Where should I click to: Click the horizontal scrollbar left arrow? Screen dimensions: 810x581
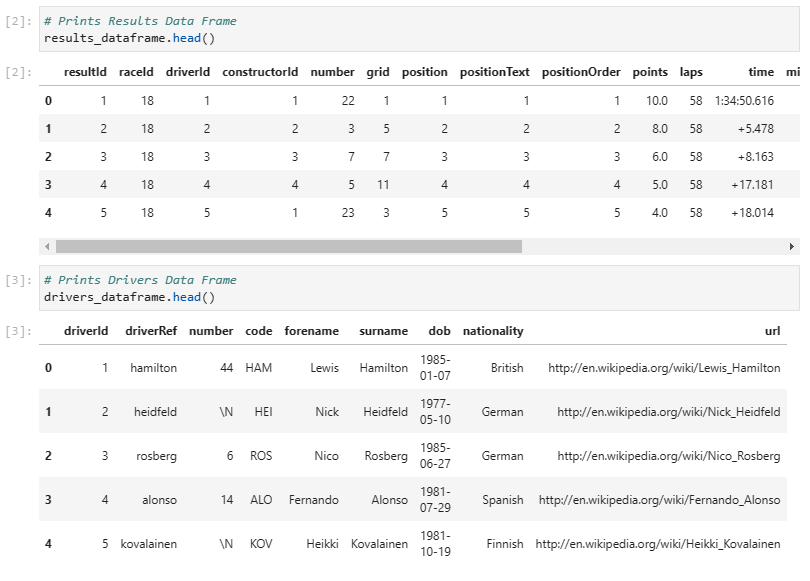pos(47,246)
